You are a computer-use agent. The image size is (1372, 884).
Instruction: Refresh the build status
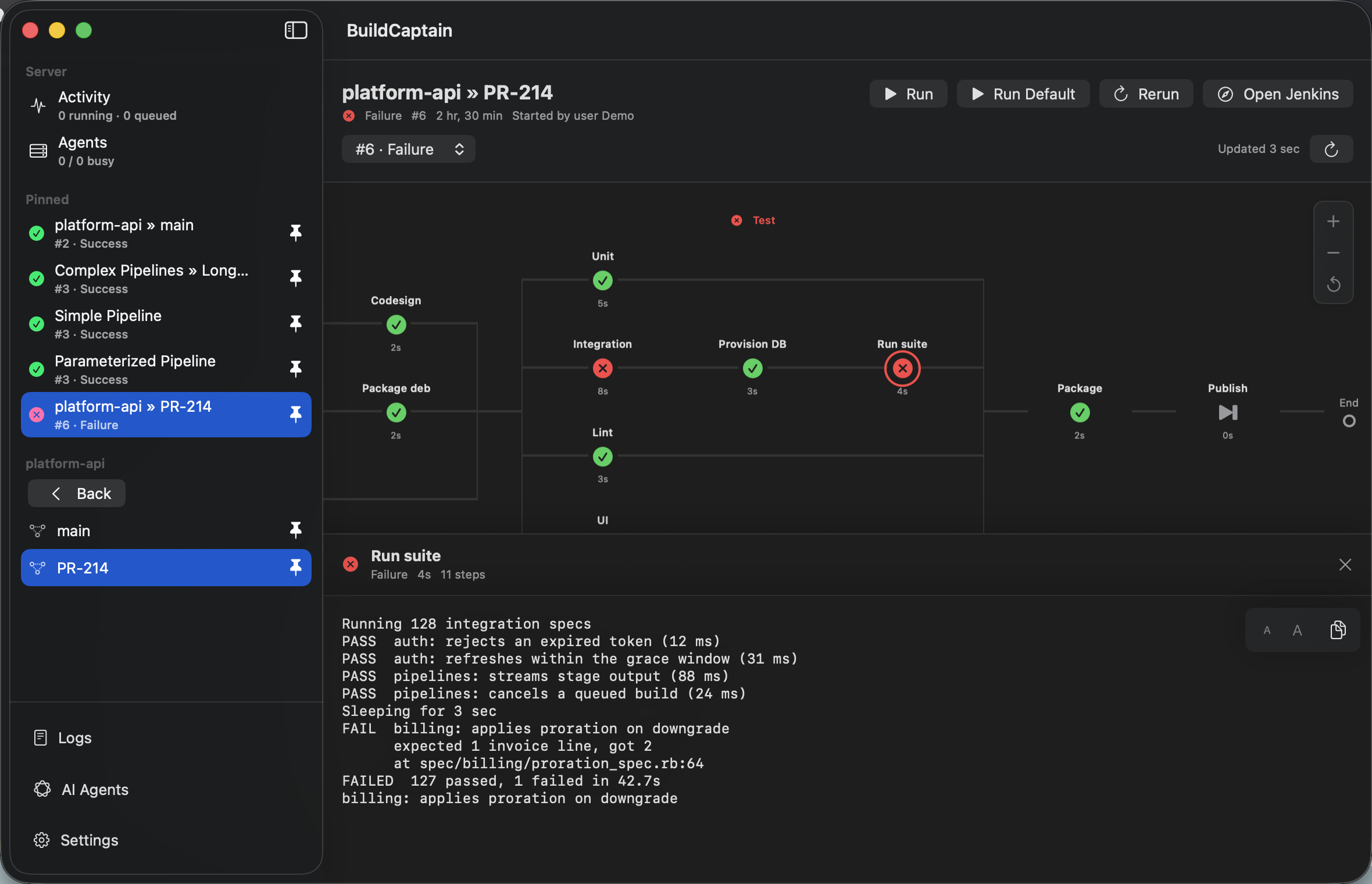1331,149
